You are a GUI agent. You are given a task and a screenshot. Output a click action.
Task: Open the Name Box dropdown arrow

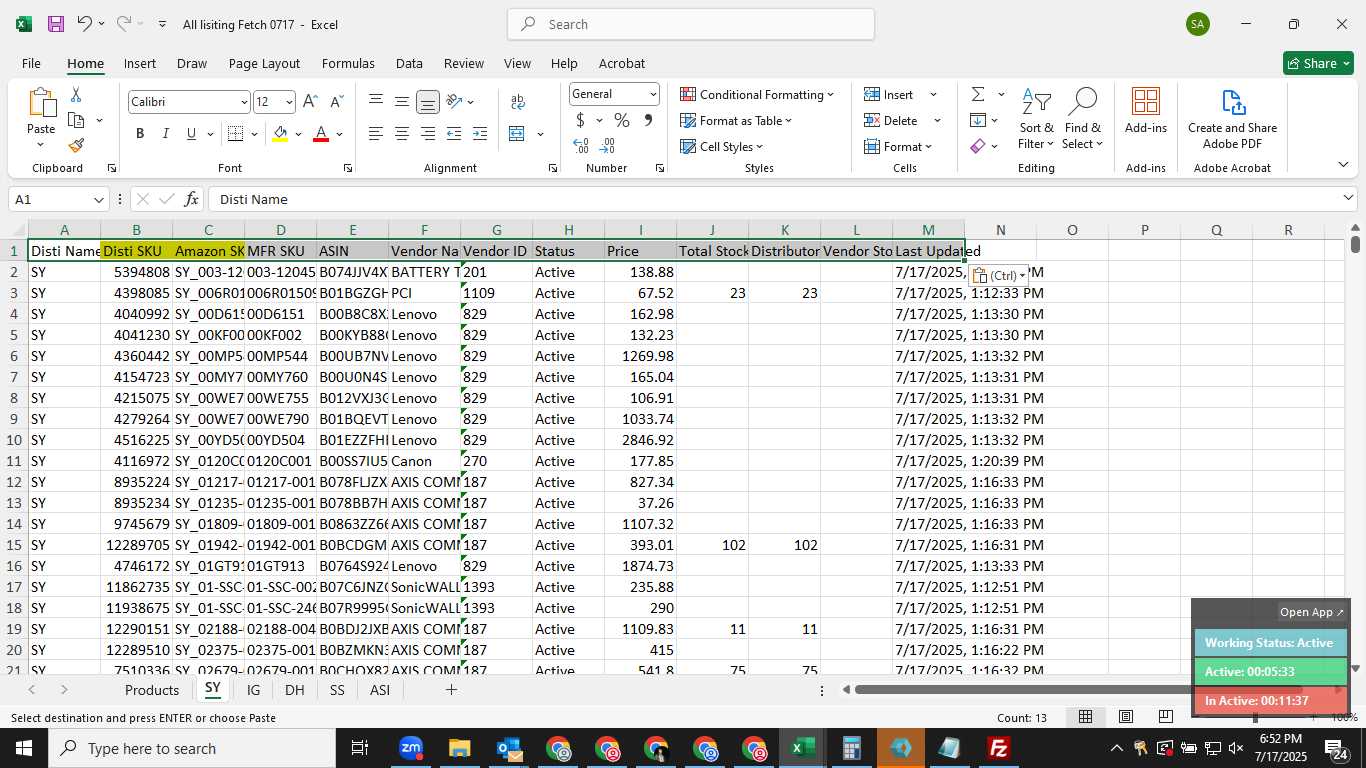coord(98,199)
